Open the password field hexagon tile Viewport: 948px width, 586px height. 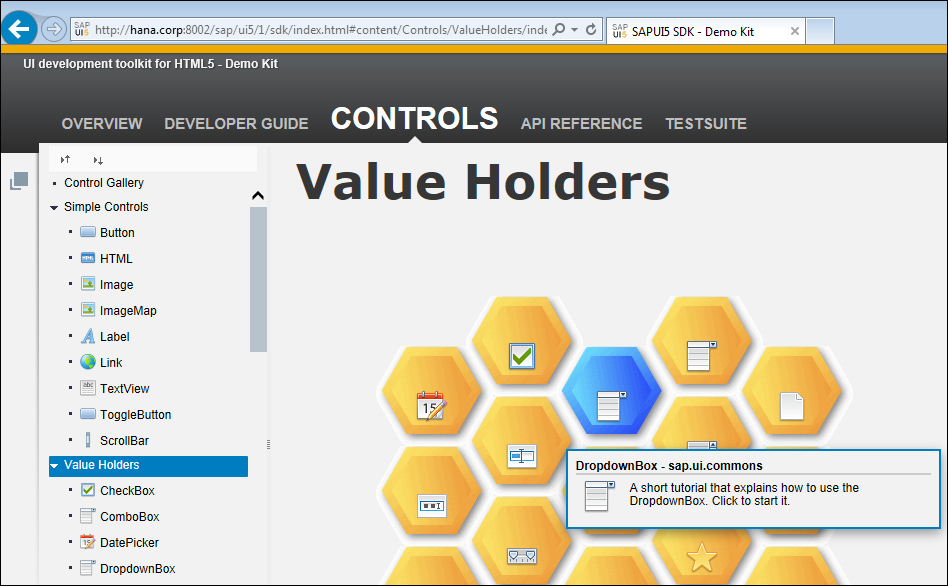coord(431,490)
